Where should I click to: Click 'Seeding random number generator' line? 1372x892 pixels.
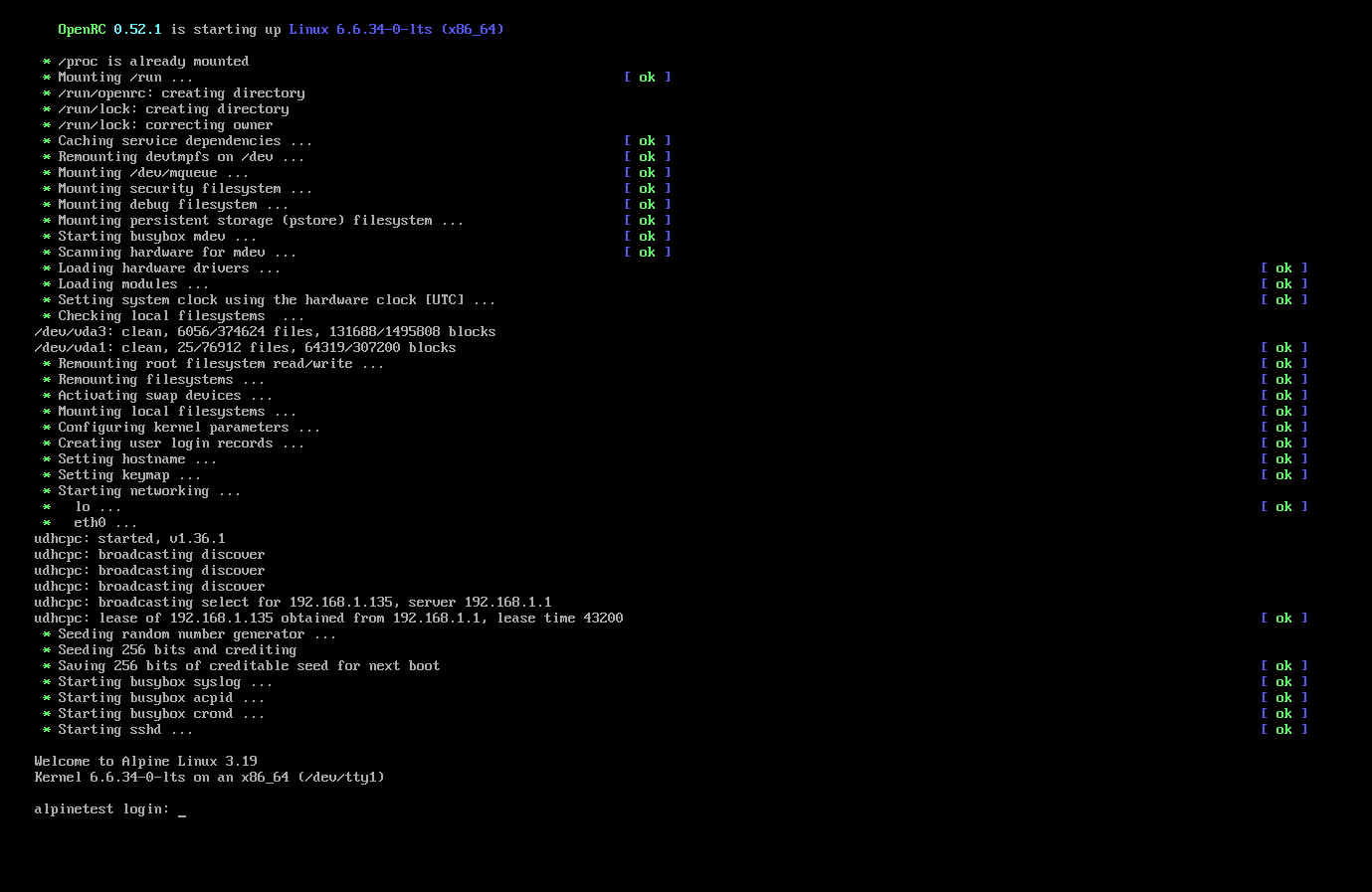[x=189, y=634]
